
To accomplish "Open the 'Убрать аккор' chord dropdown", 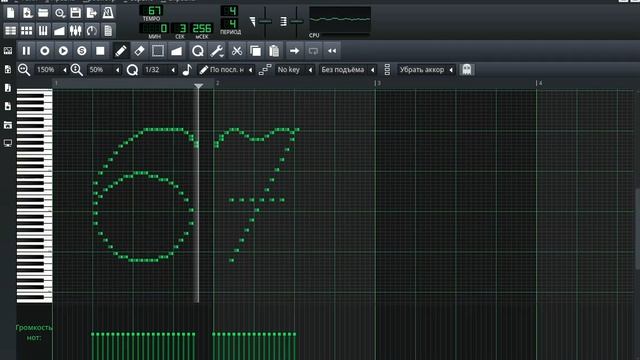I will (426, 70).
